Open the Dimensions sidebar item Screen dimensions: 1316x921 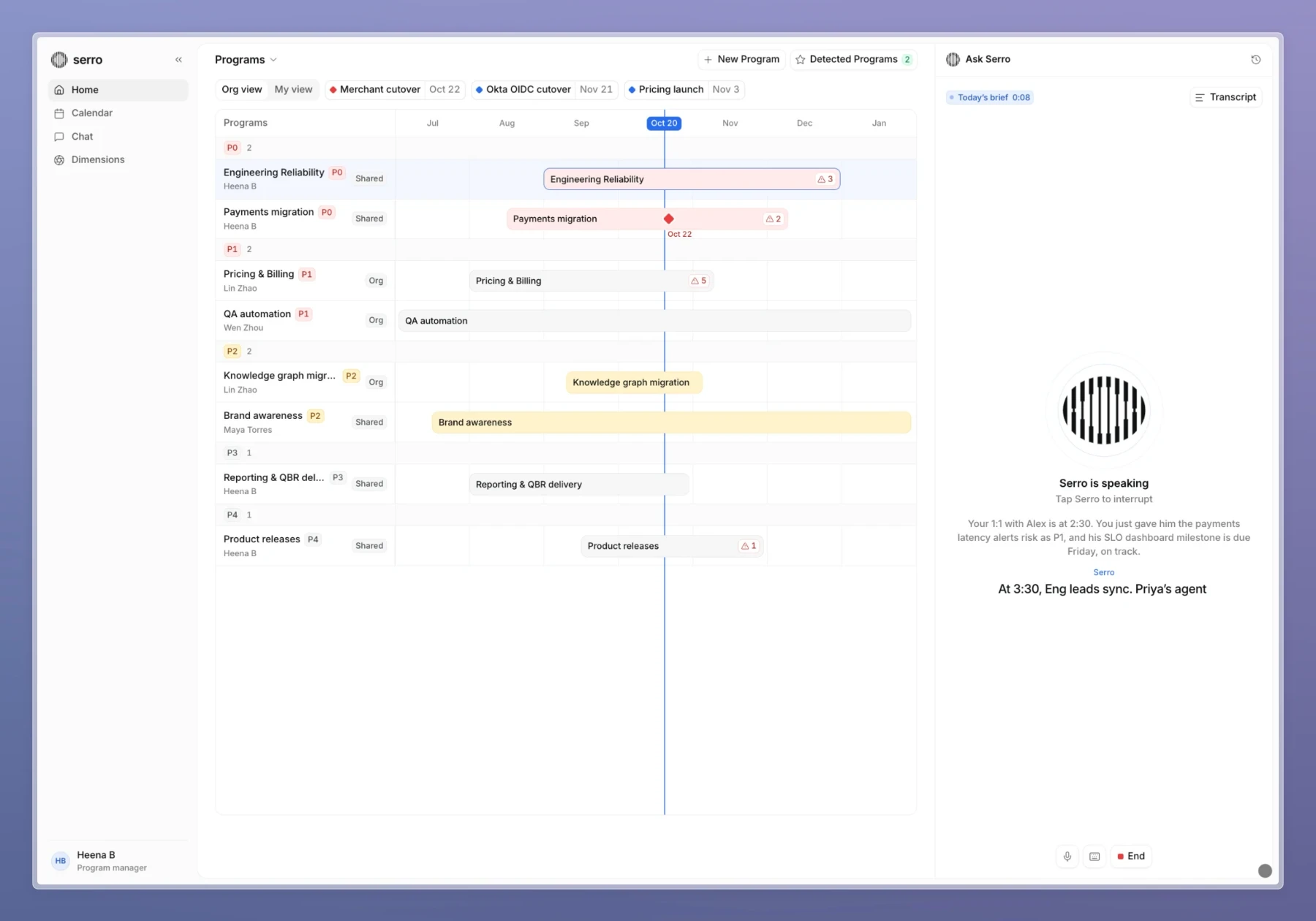118,160
